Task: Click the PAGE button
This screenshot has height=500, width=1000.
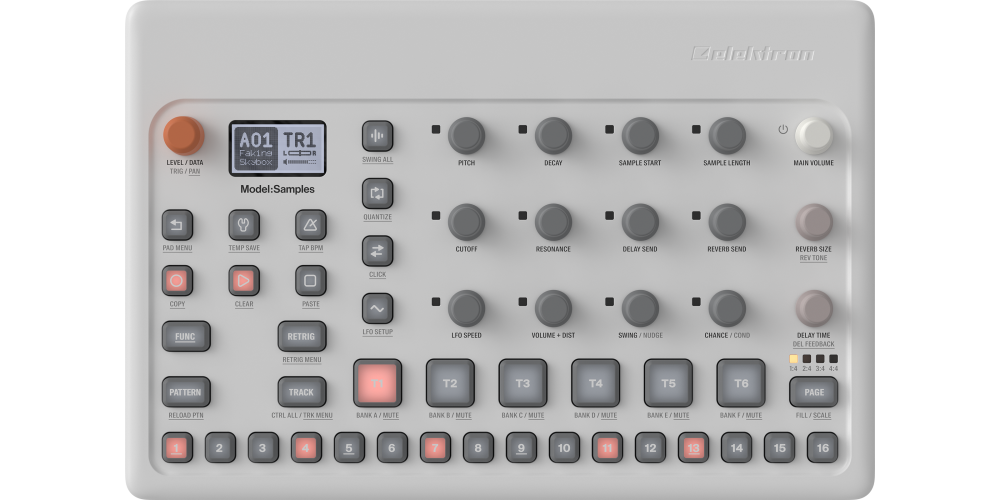Action: [x=813, y=392]
